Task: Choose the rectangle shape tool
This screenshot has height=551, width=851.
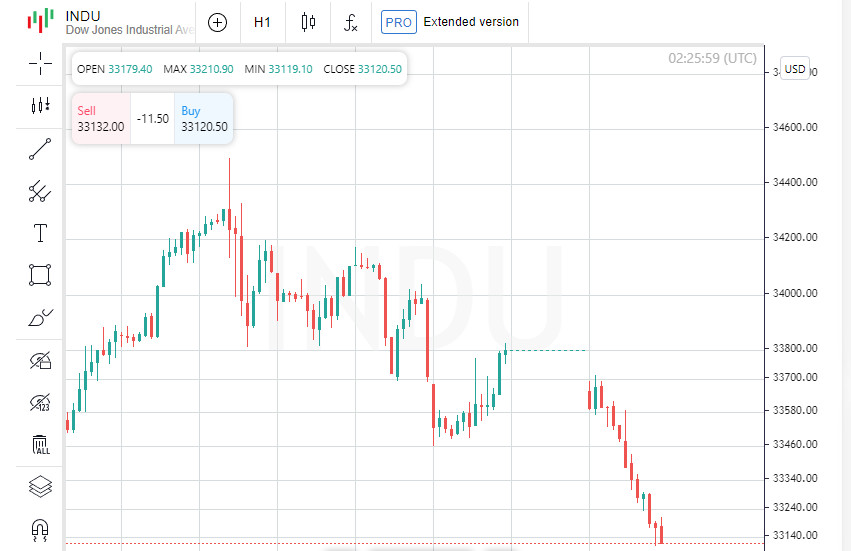Action: click(x=40, y=275)
